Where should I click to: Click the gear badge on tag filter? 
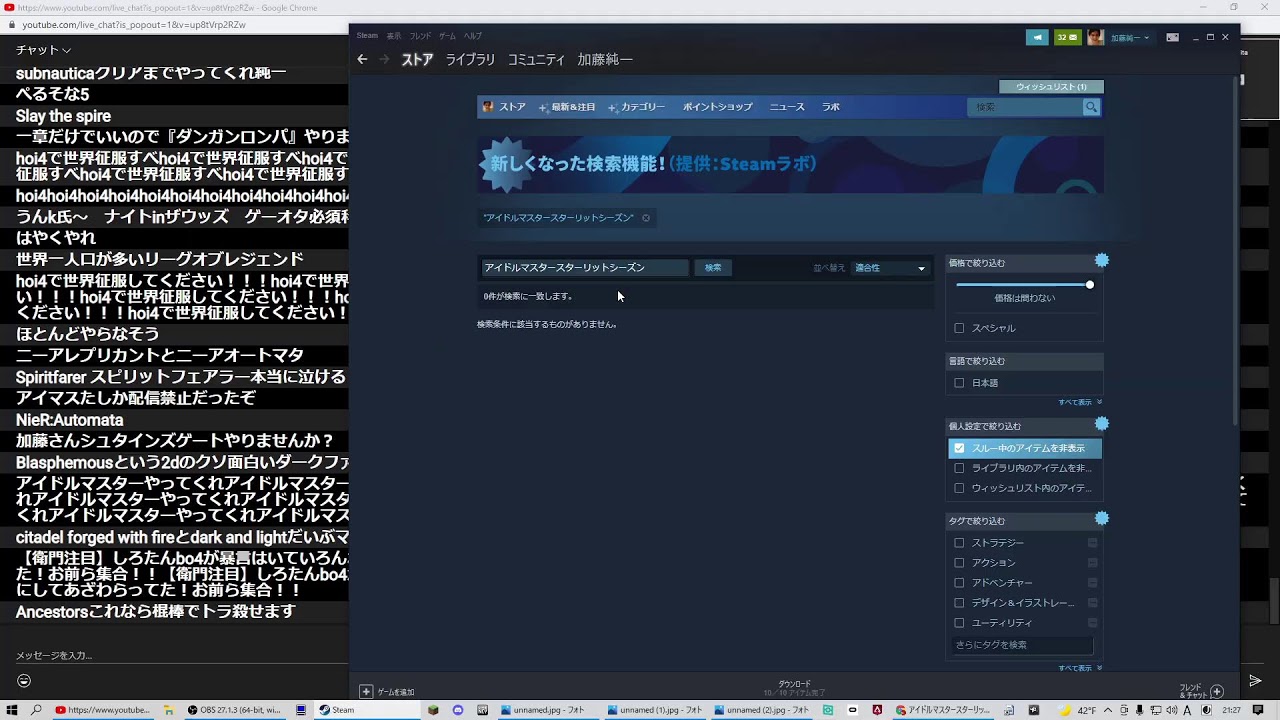[1101, 518]
